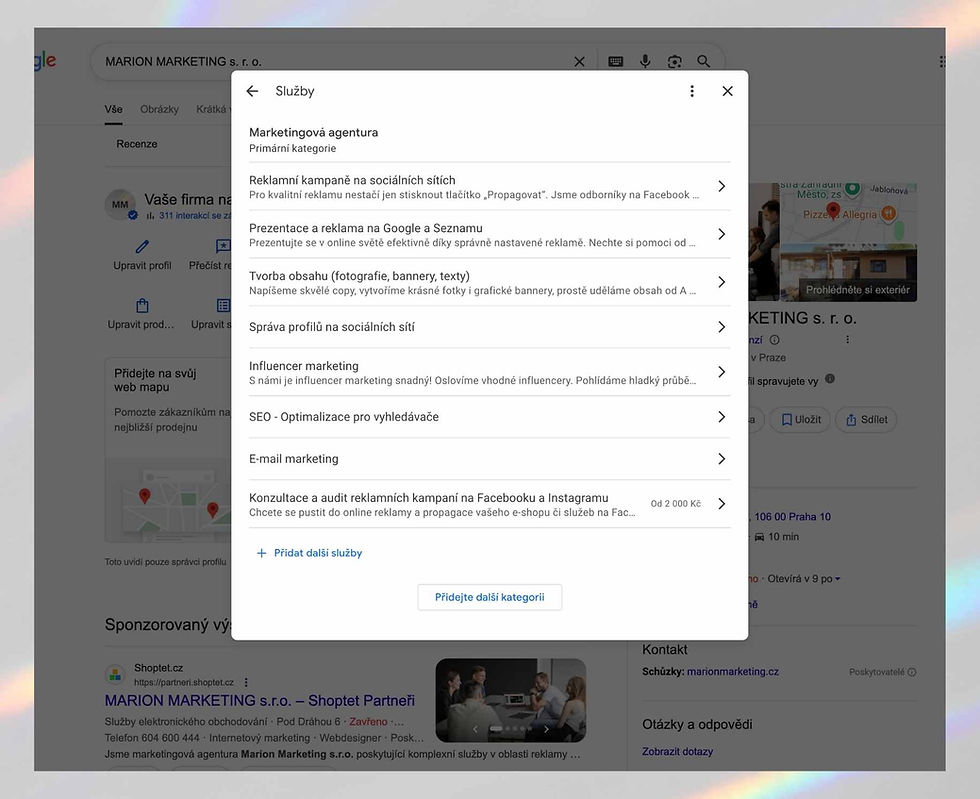Click the Přidat další služby option
Viewport: 980px width, 799px height.
click(x=313, y=552)
